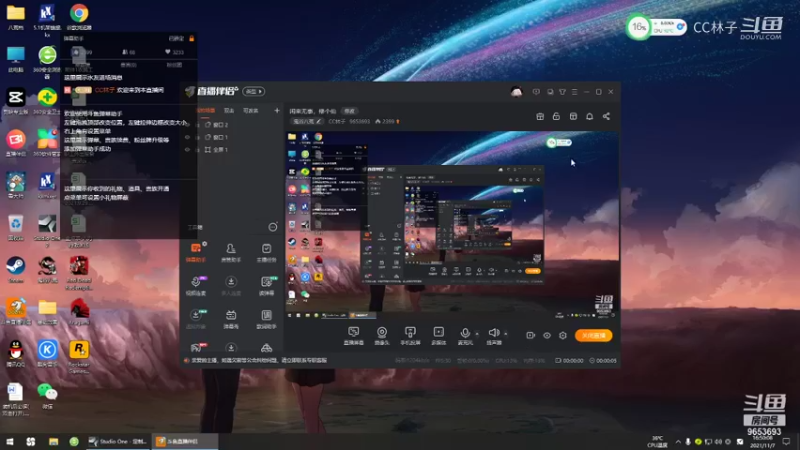The height and width of the screenshot is (450, 800).
Task: Toggle preview eye icon near stream button
Action: coord(547,335)
